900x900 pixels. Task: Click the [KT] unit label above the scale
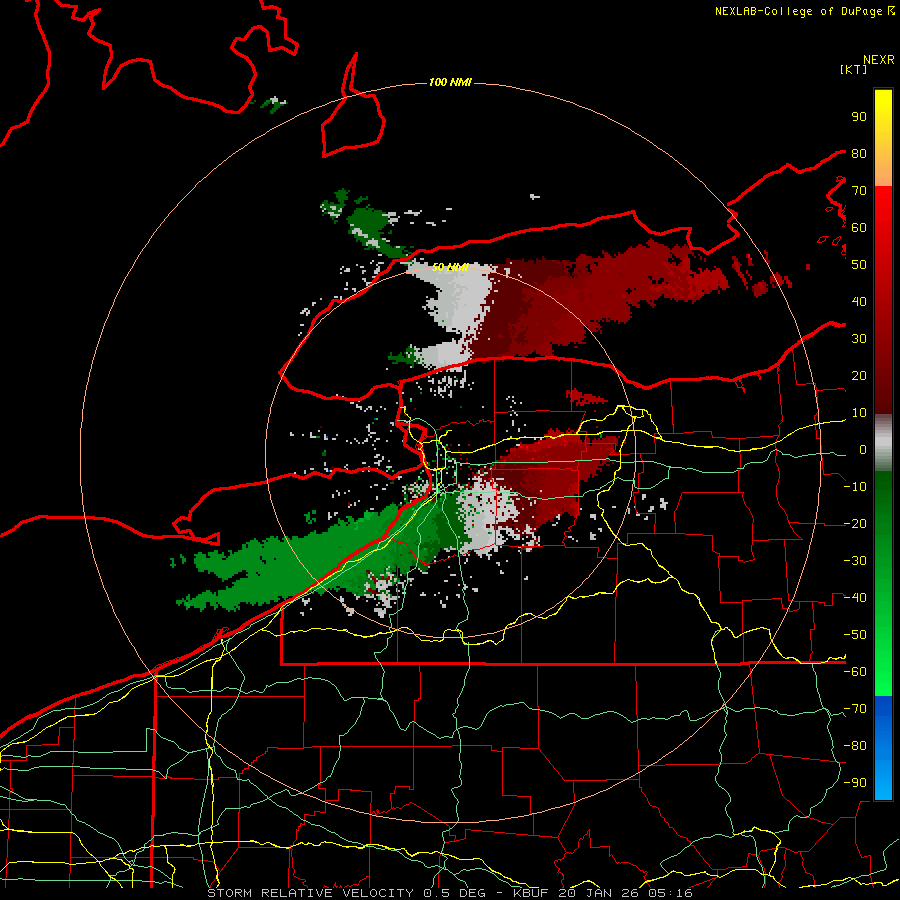pyautogui.click(x=854, y=69)
